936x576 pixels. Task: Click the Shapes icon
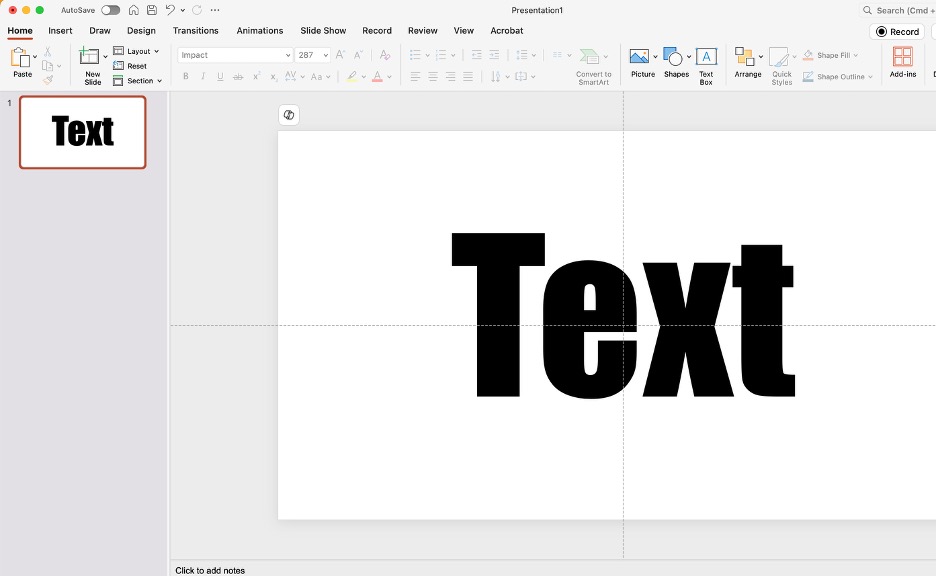coord(674,62)
